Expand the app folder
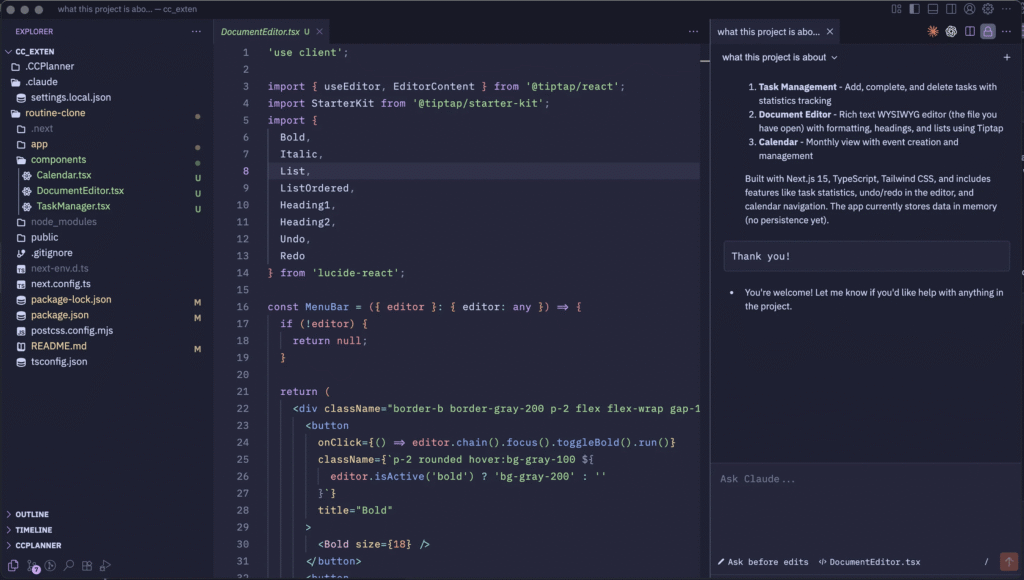 (x=39, y=144)
